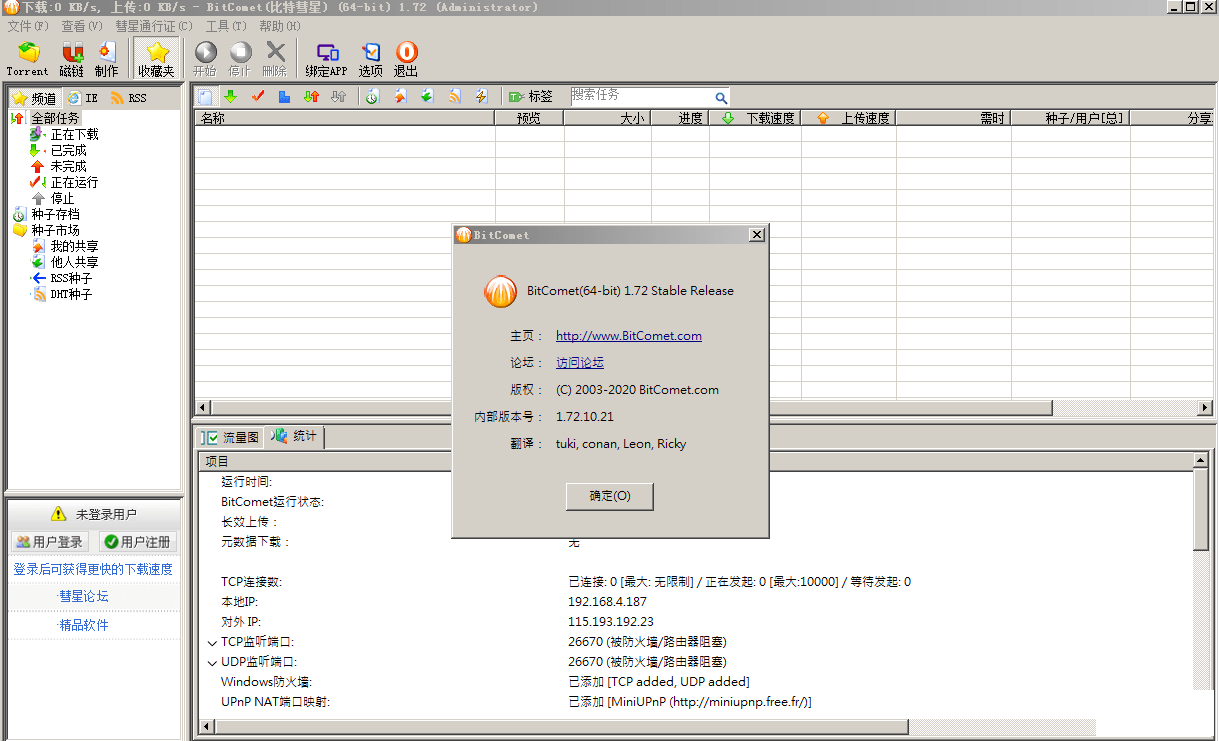This screenshot has width=1219, height=741.
Task: Open the 文件(F) menu
Action: (x=28, y=26)
